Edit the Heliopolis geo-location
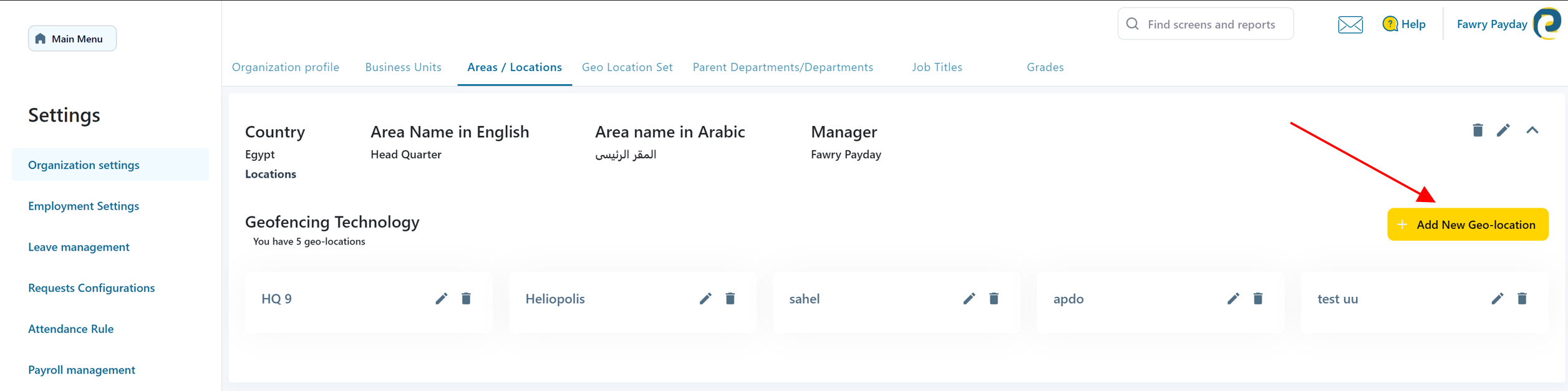The width and height of the screenshot is (1568, 391). tap(705, 299)
